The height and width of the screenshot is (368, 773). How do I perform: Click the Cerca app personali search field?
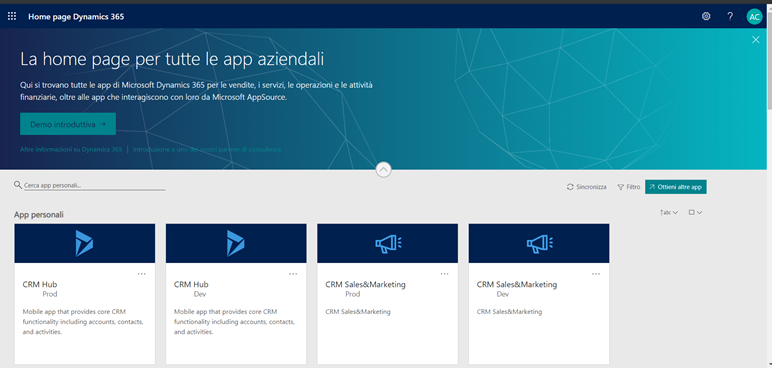pyautogui.click(x=94, y=185)
